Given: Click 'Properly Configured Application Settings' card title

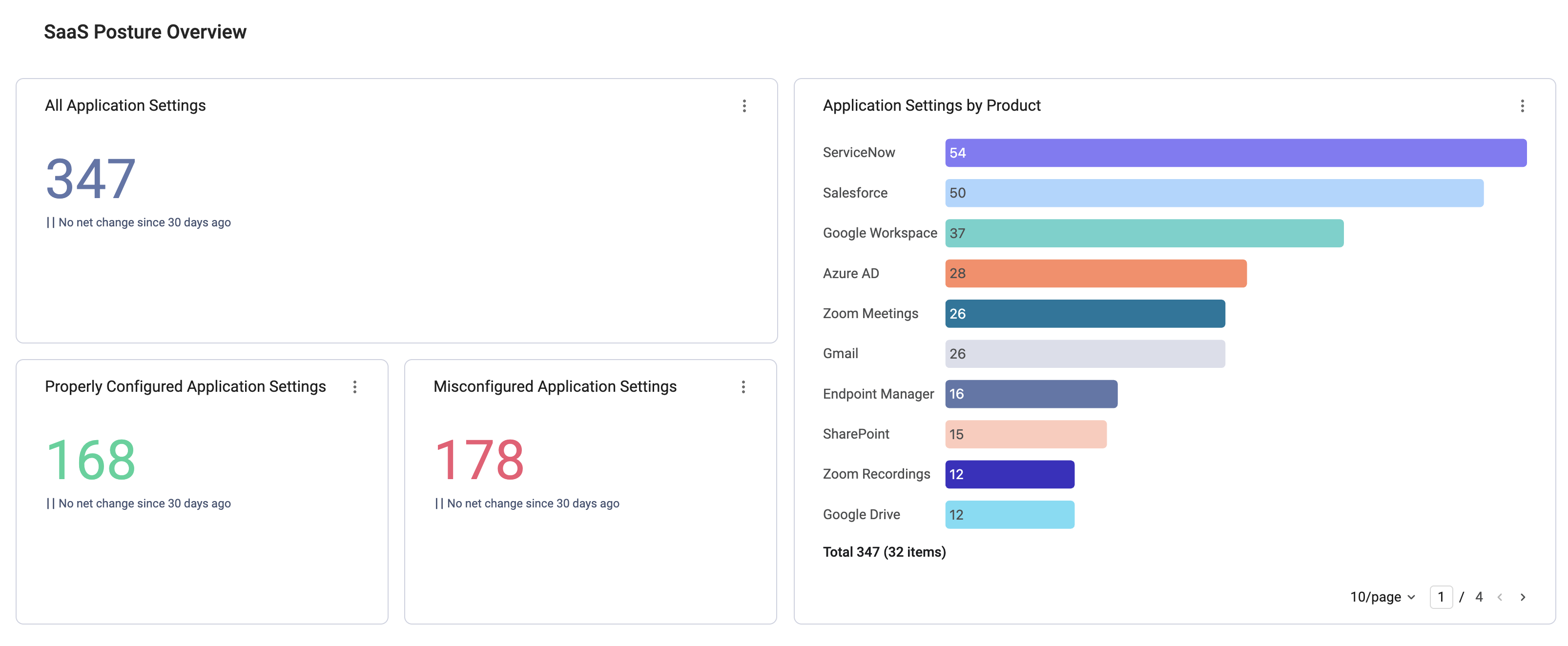Looking at the screenshot, I should pyautogui.click(x=186, y=386).
